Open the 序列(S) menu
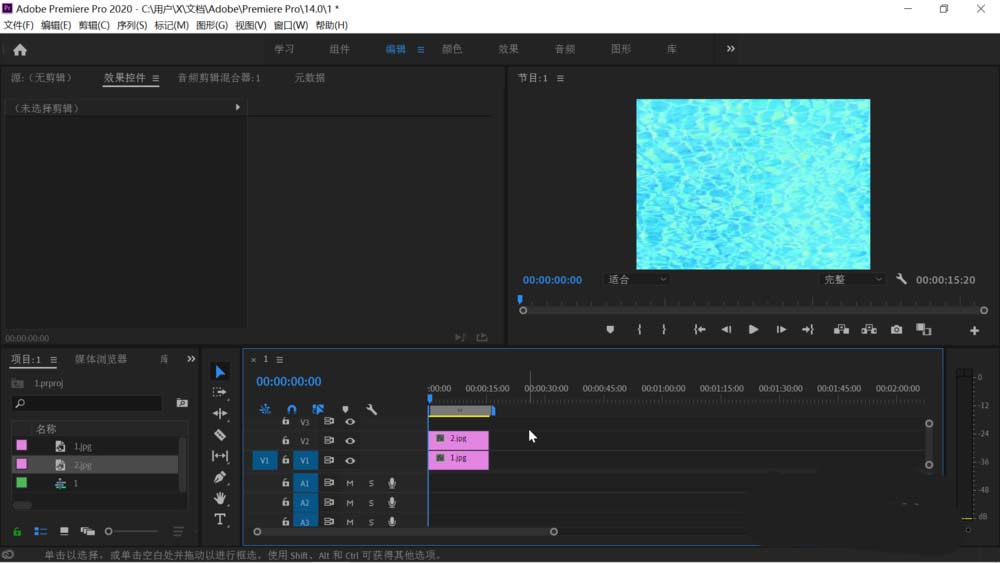The height and width of the screenshot is (563, 1000). click(x=131, y=25)
